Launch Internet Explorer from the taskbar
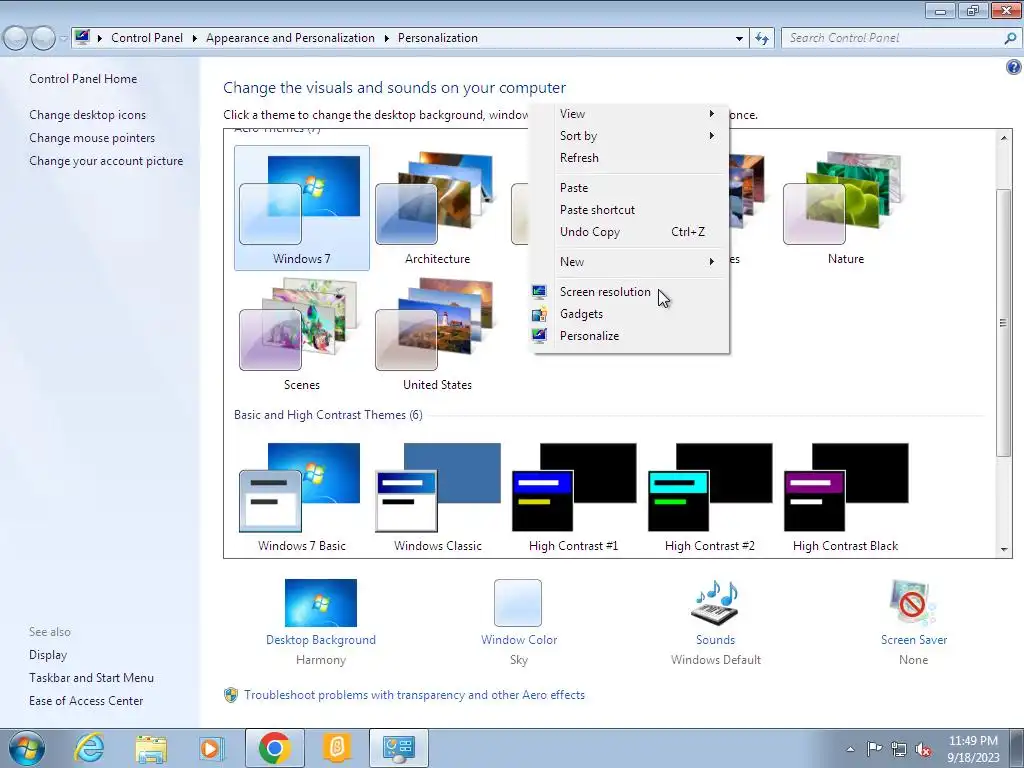 (x=89, y=748)
